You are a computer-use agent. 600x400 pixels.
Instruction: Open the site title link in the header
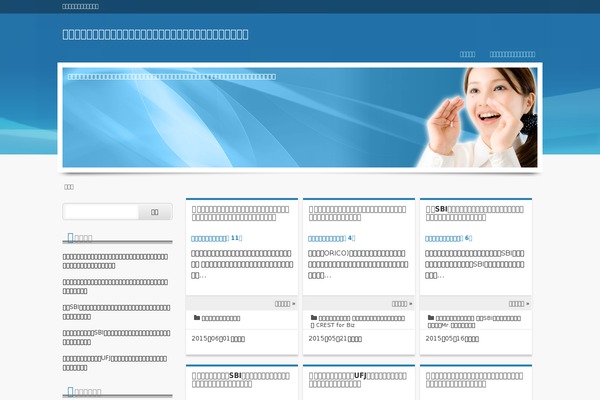click(x=155, y=34)
